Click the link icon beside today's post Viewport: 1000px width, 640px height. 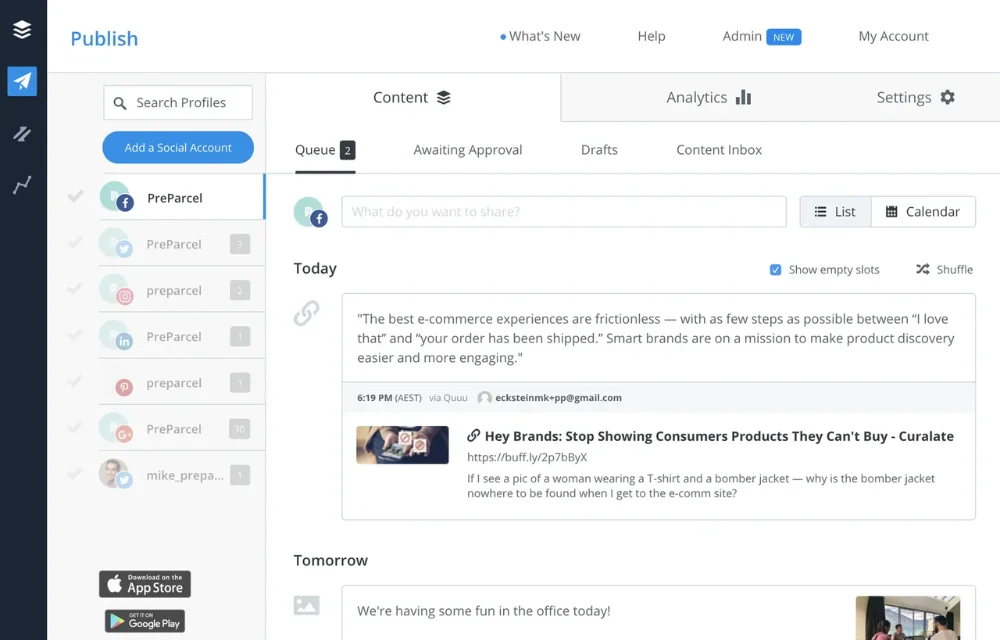point(306,313)
